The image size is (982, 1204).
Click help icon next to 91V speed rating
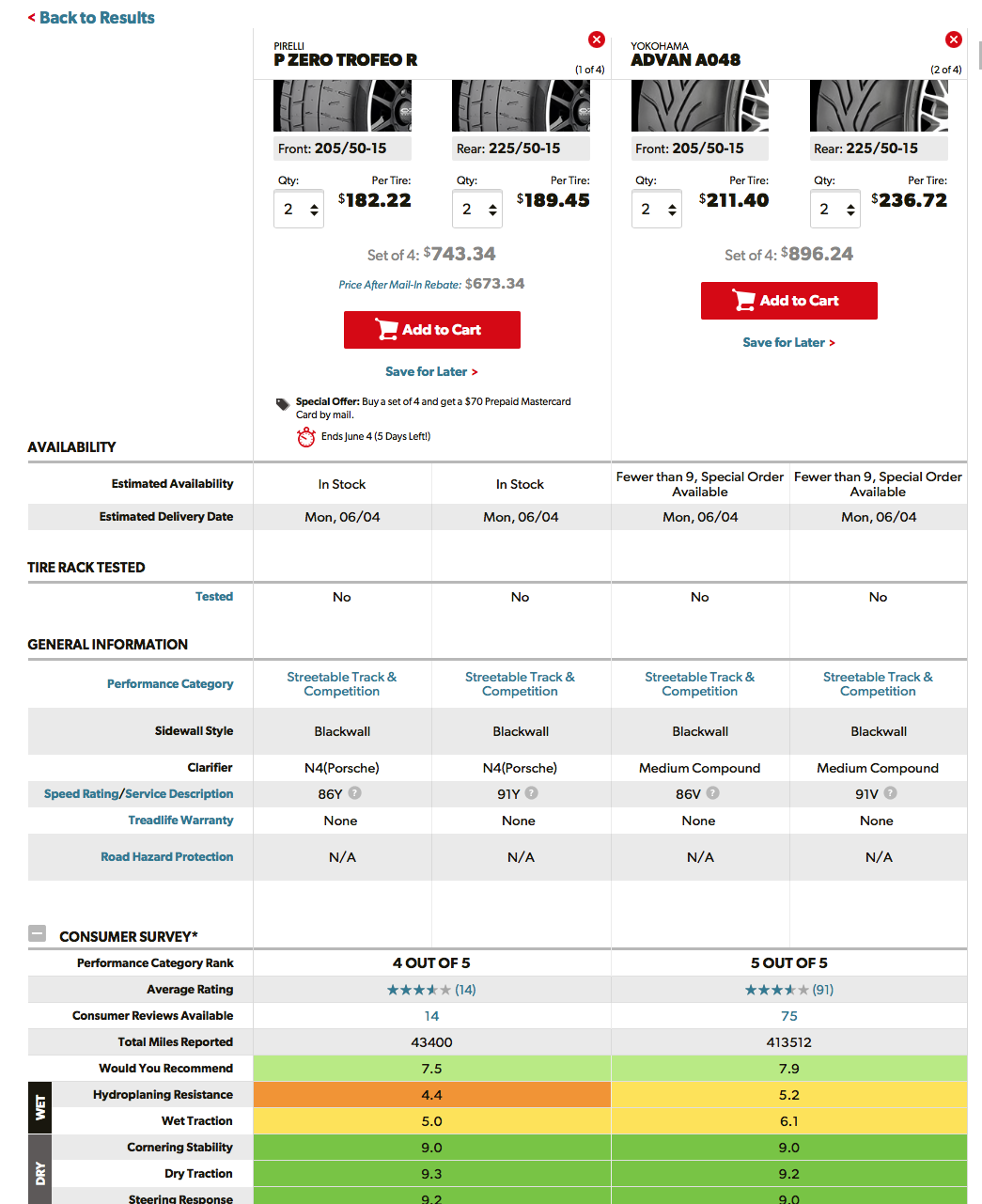(x=890, y=793)
